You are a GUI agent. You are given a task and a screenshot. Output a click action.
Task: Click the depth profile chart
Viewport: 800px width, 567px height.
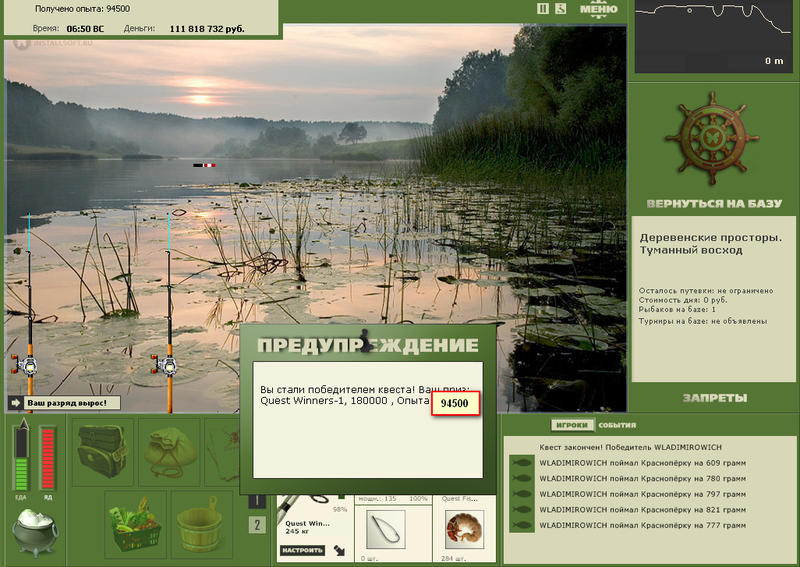(714, 36)
